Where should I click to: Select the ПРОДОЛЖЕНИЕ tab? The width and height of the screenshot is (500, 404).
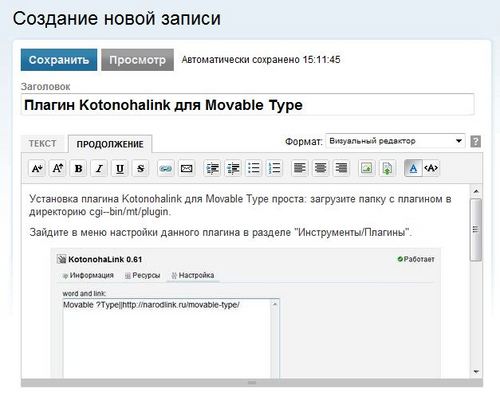pos(110,144)
